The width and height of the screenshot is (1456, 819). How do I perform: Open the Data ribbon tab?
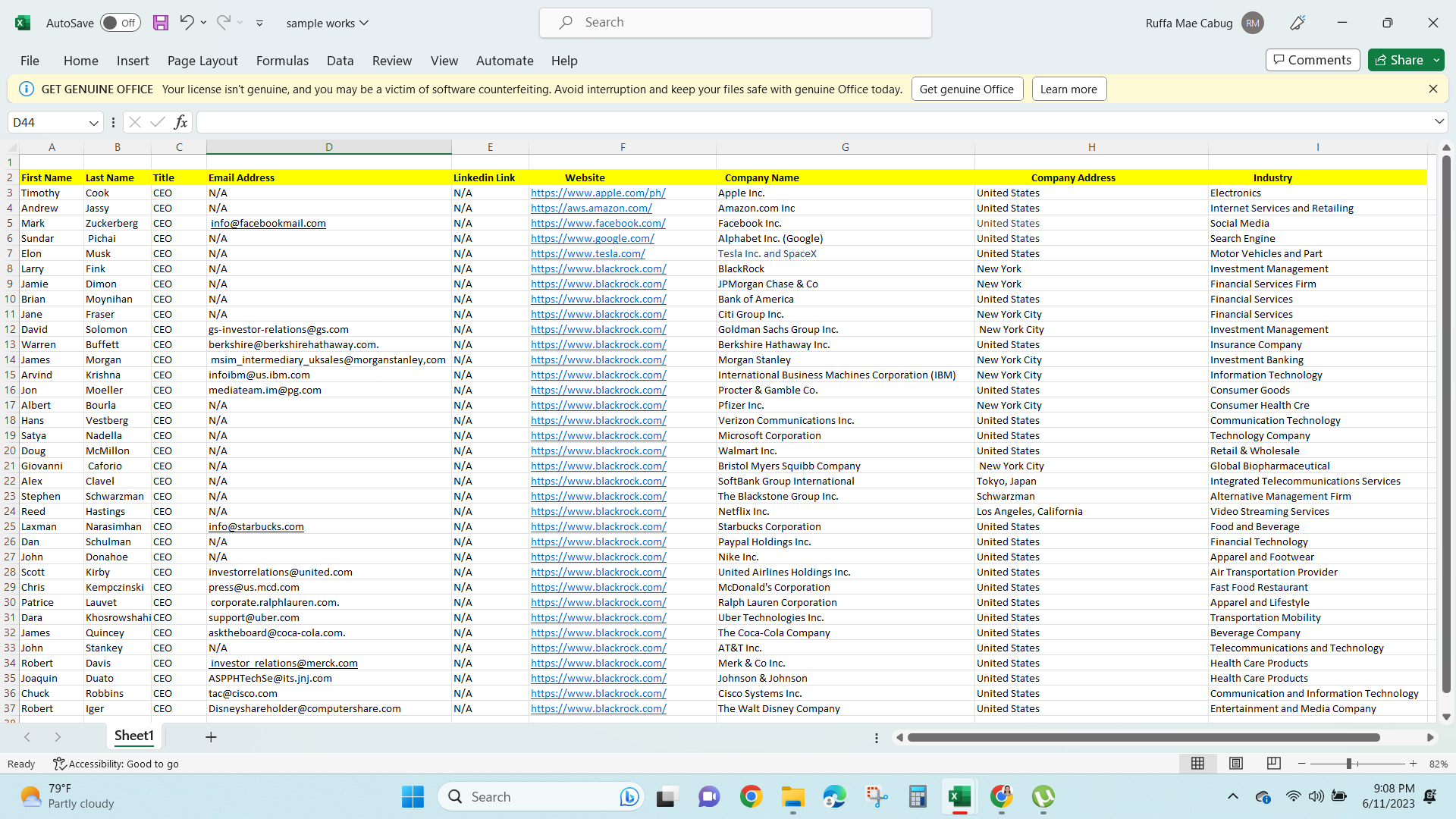pyautogui.click(x=340, y=61)
